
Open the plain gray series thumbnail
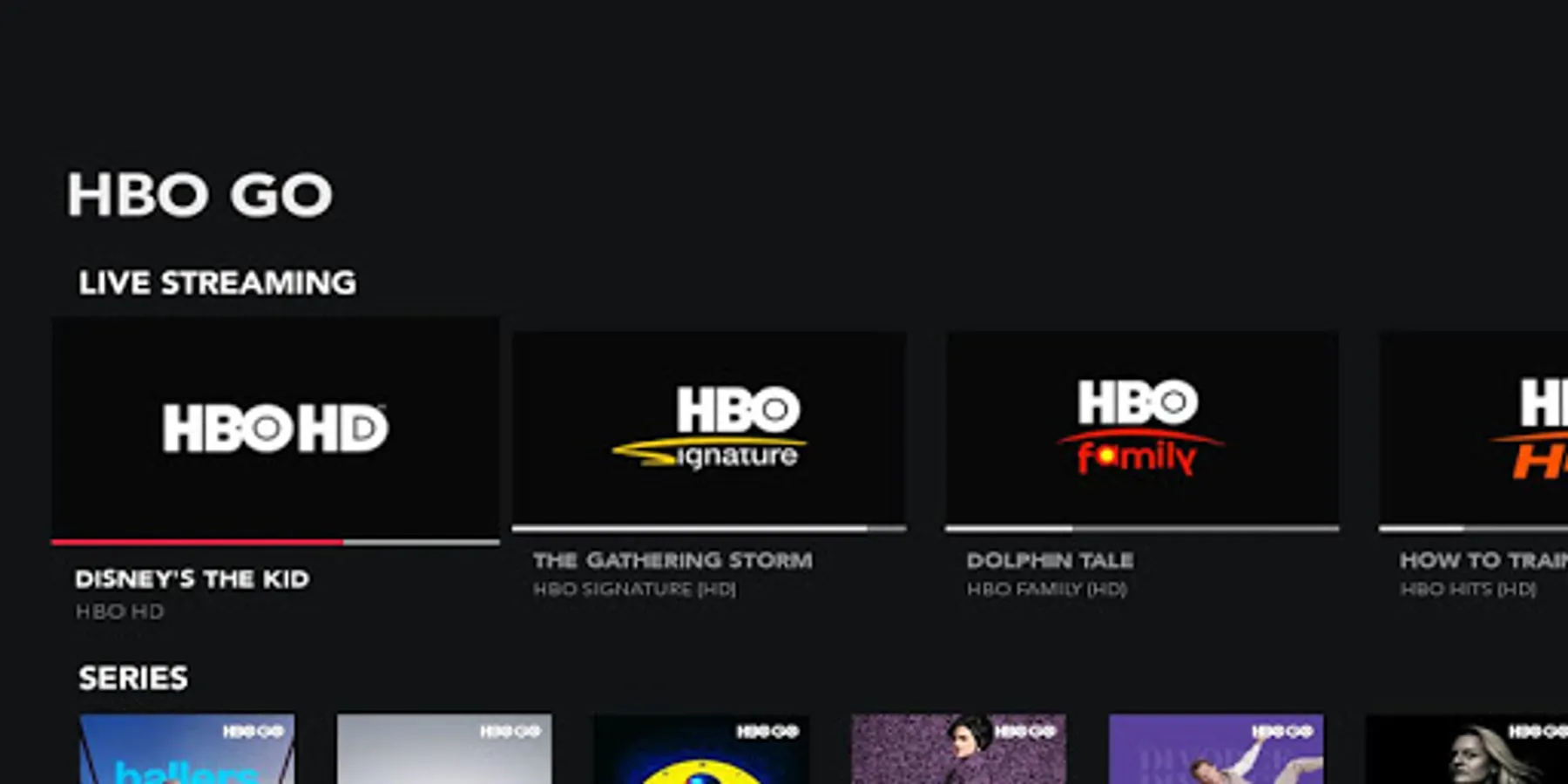click(444, 749)
